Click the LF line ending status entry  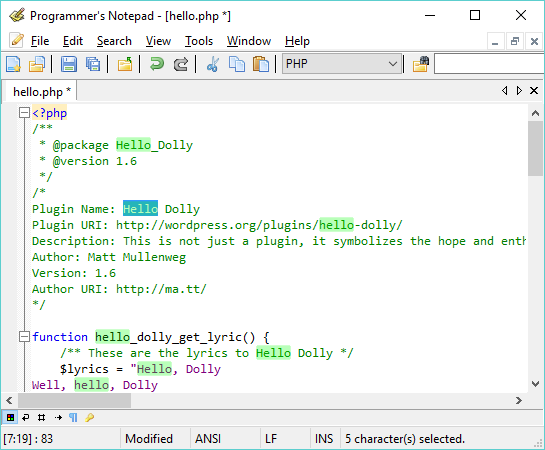271,439
